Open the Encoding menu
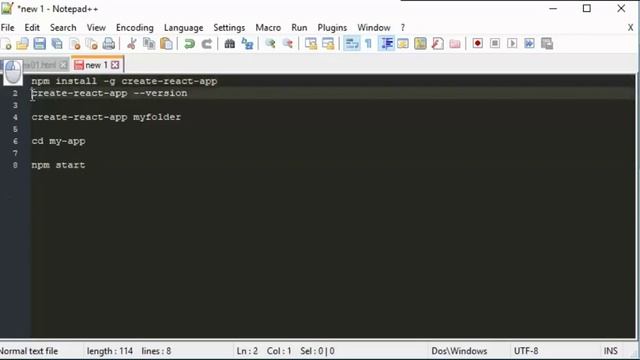The height and width of the screenshot is (360, 640). tap(135, 28)
